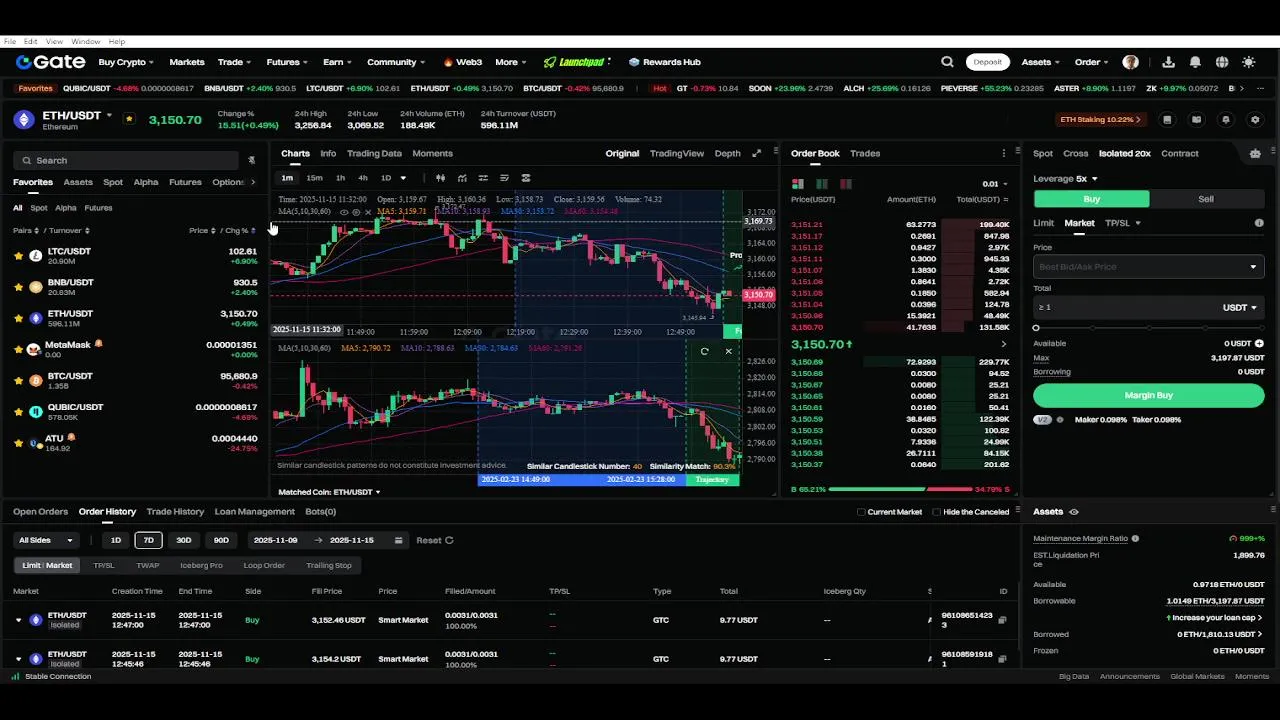Enable Hide the Canceled checkbox
Image resolution: width=1280 pixels, height=720 pixels.
936,512
